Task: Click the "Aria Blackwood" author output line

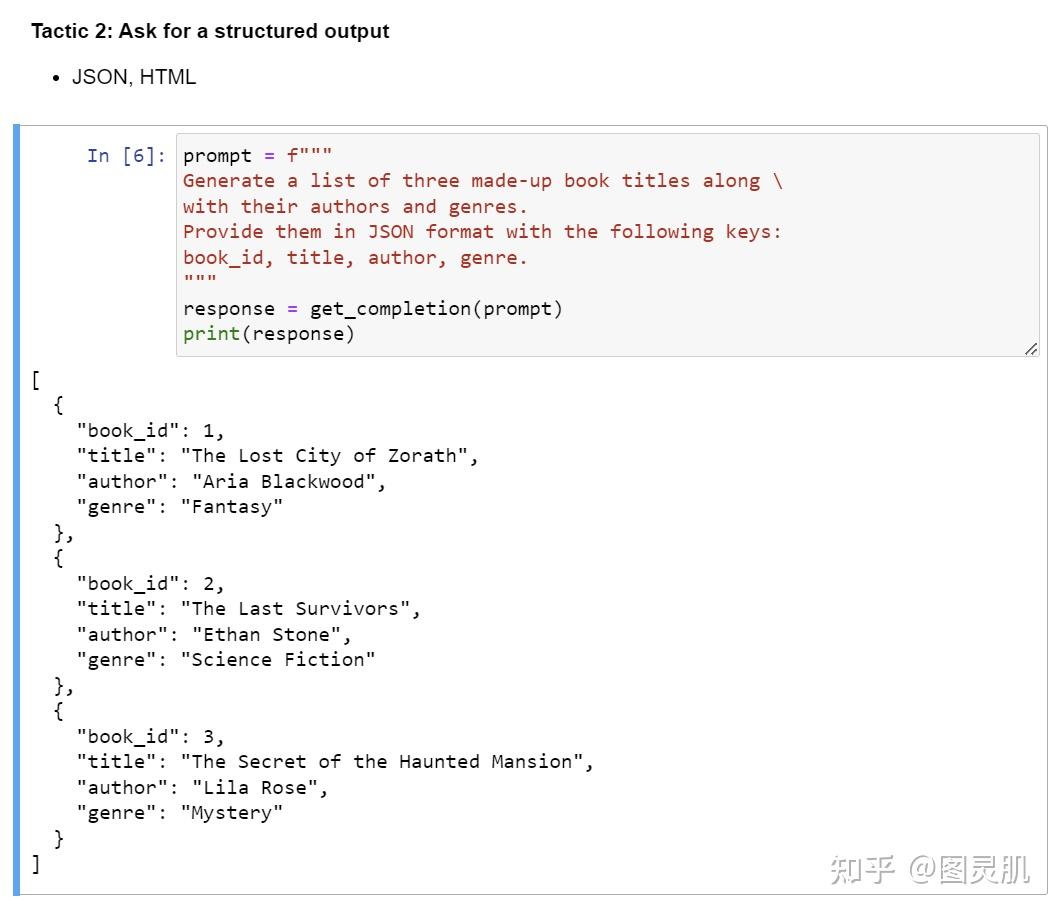Action: 231,481
